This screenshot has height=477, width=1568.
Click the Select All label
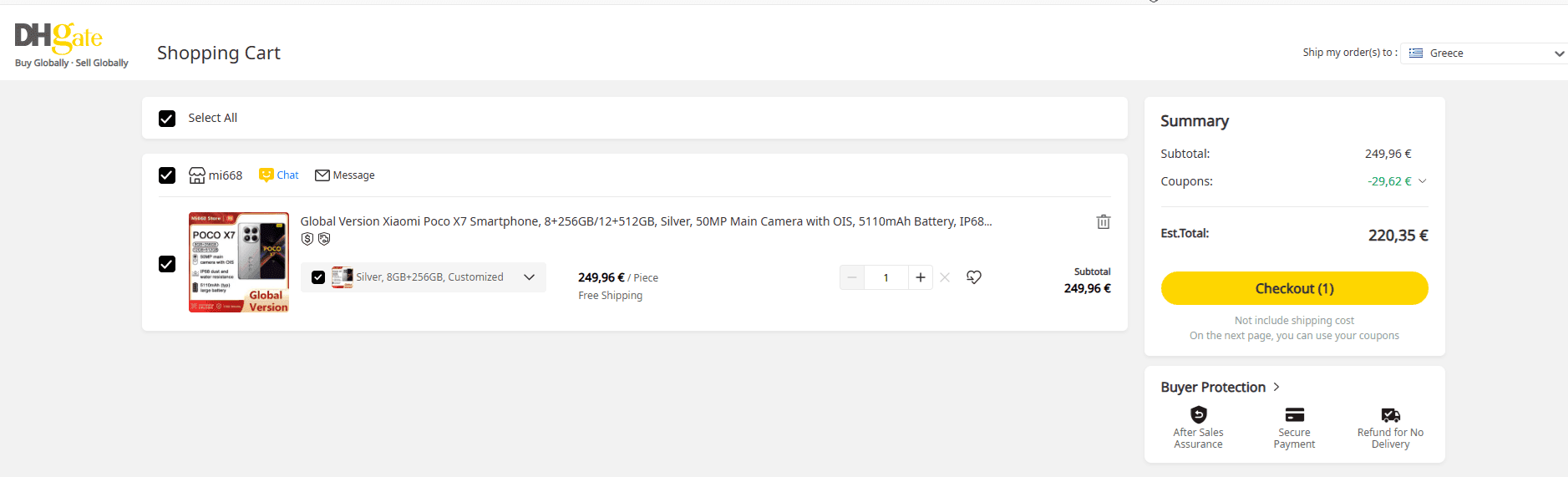tap(213, 118)
